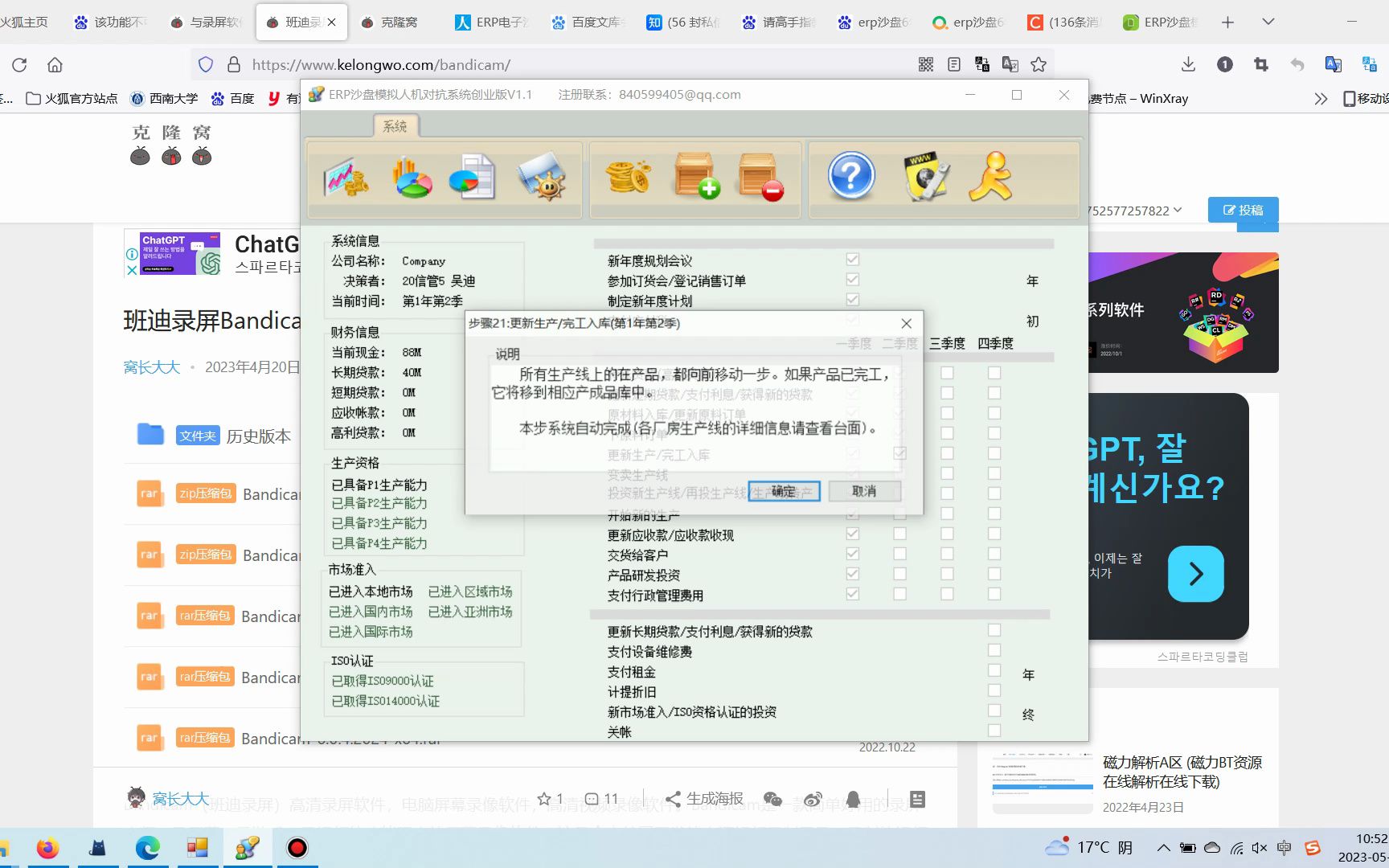Switch to the ERP电子 browser tab

click(x=494, y=22)
